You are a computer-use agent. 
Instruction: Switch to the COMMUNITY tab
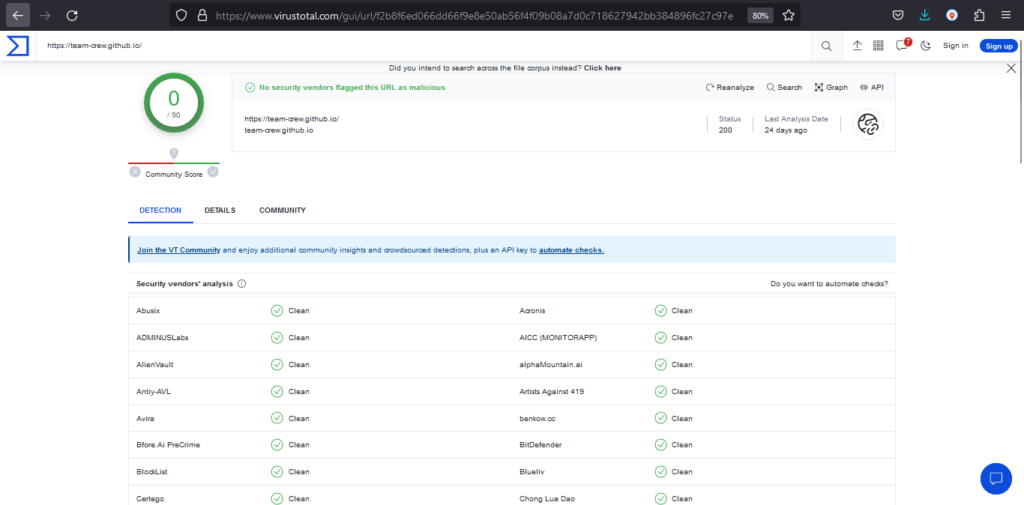coord(282,210)
